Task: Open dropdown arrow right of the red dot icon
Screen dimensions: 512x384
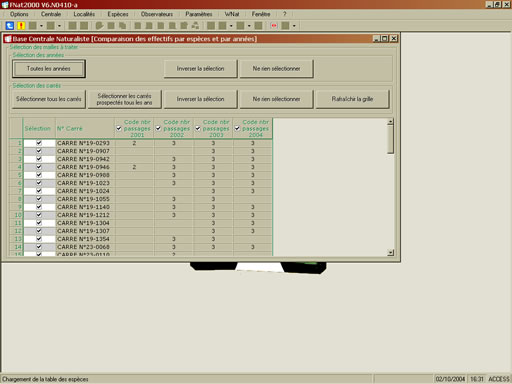Action: coord(294,26)
